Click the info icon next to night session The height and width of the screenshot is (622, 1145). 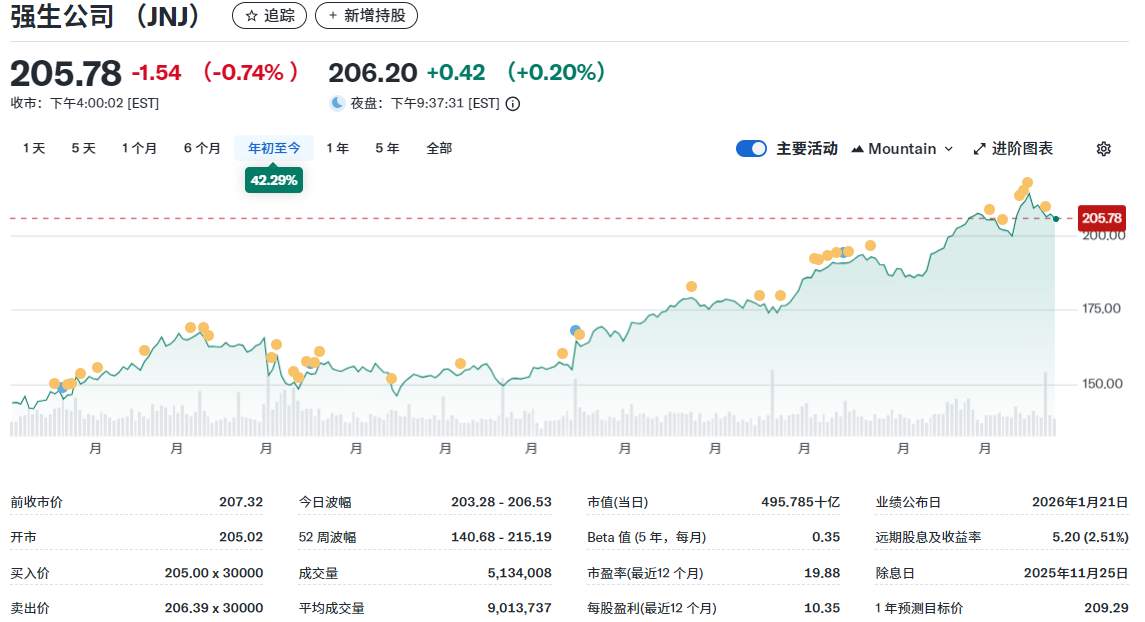click(512, 103)
